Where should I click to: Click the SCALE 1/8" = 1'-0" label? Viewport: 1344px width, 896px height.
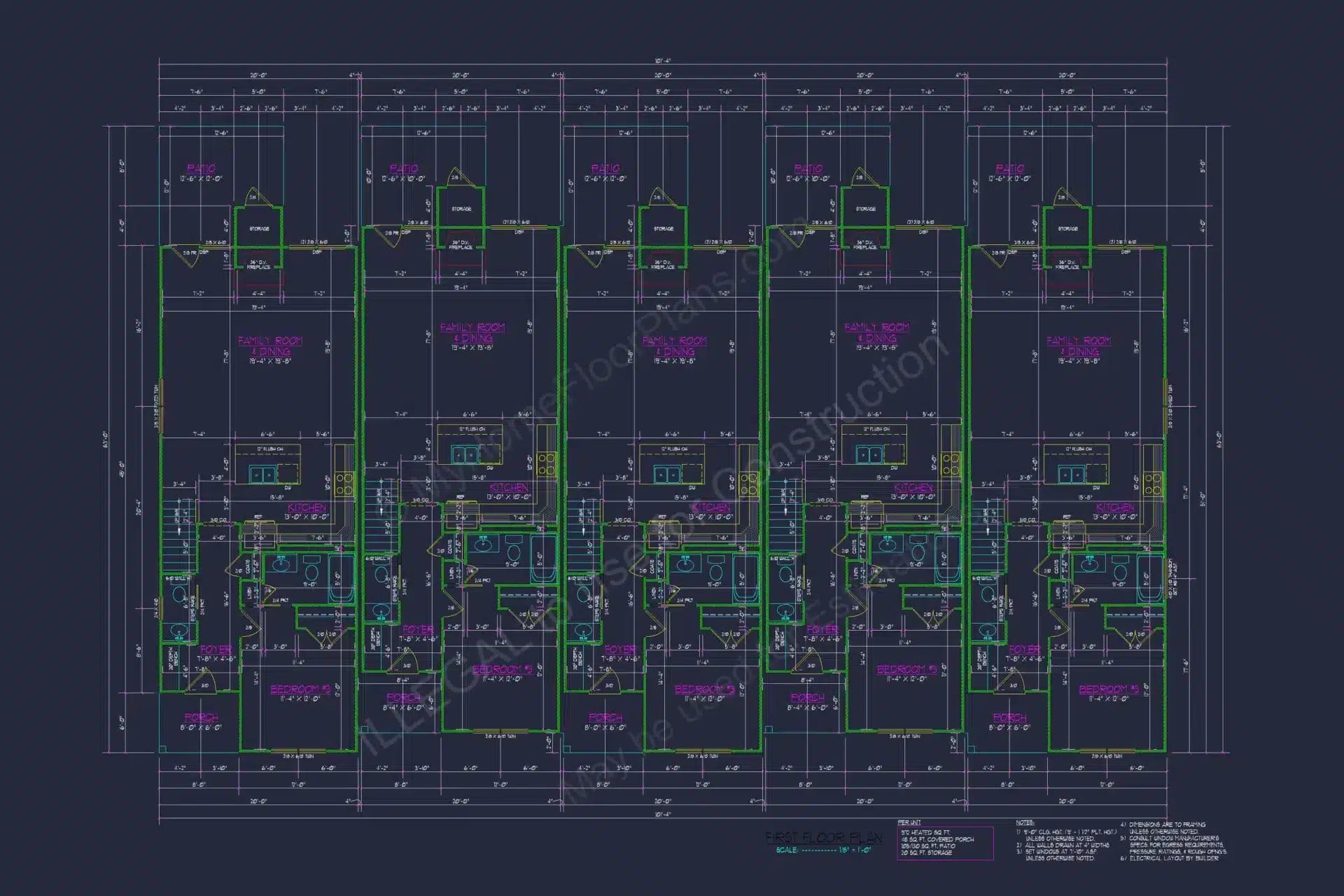point(823,850)
